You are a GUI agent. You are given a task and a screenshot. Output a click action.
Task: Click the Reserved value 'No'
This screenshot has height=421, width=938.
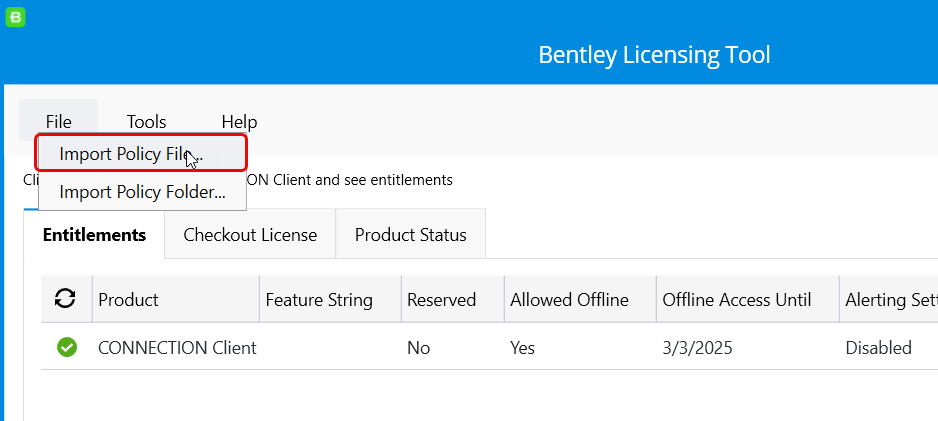click(419, 347)
